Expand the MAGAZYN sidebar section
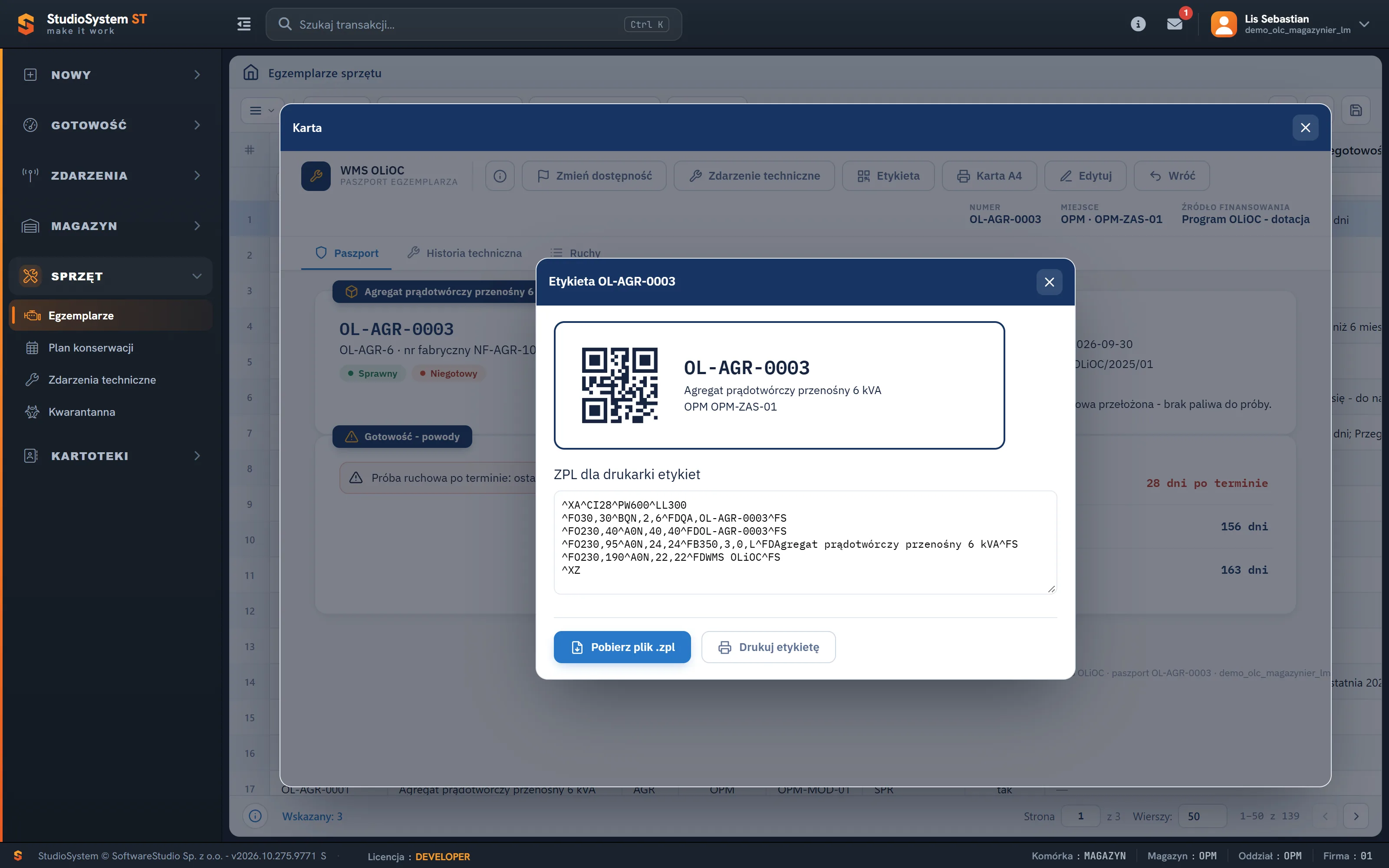The width and height of the screenshot is (1389, 868). pos(111,226)
